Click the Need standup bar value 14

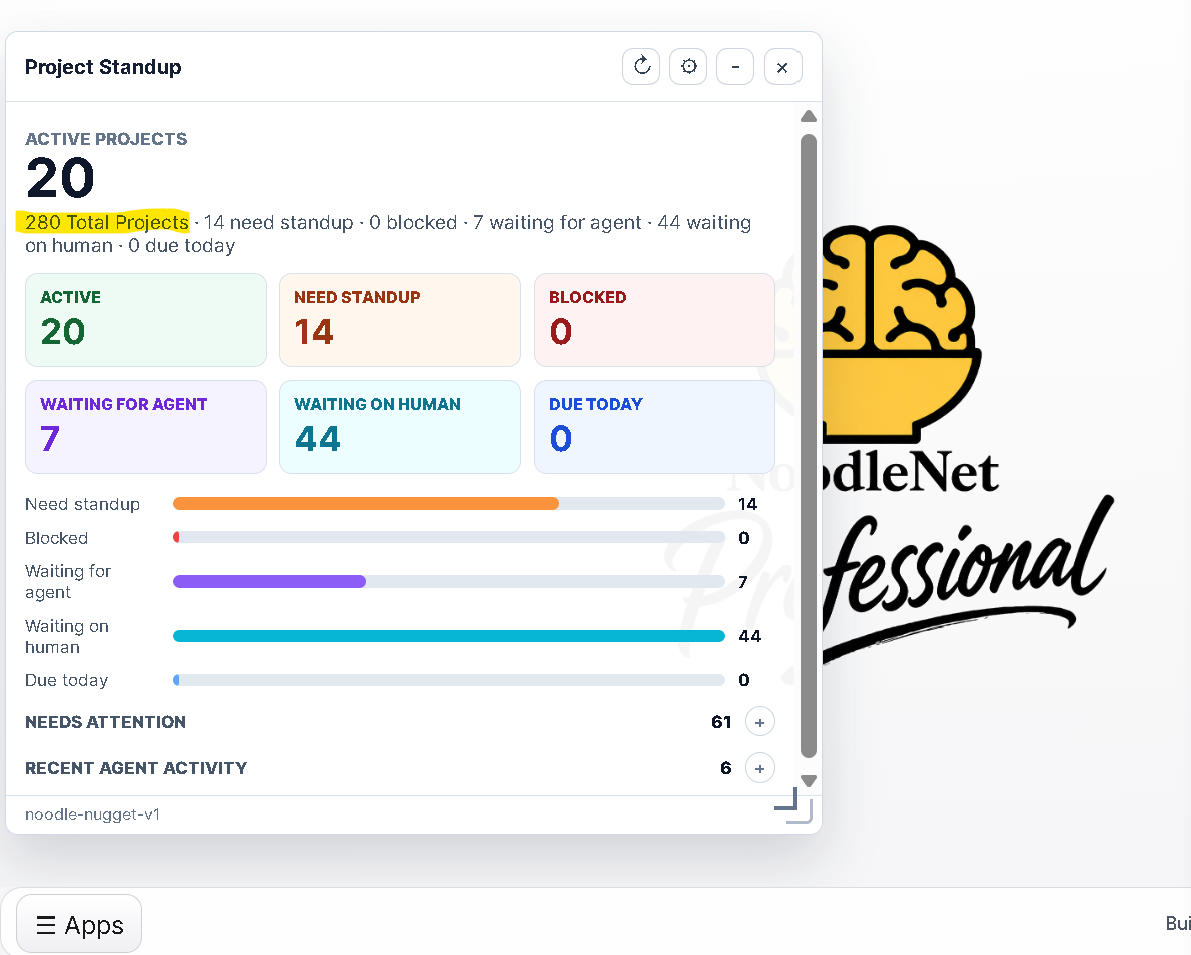747,504
